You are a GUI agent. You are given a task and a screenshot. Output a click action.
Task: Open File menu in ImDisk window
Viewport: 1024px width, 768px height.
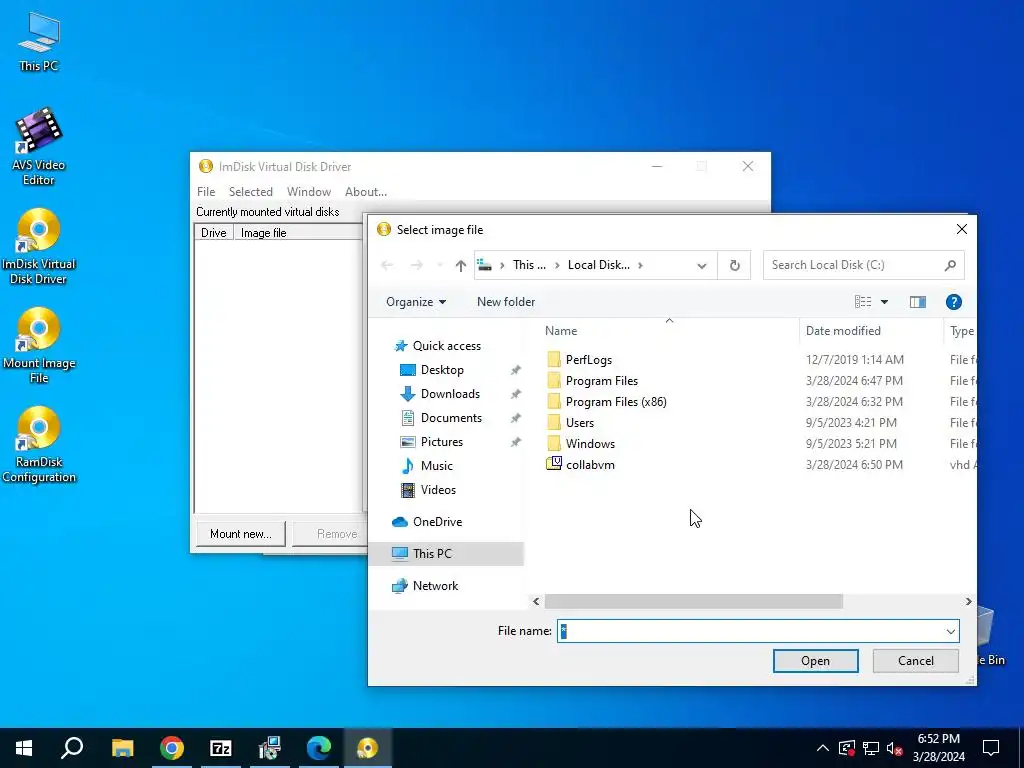click(206, 192)
